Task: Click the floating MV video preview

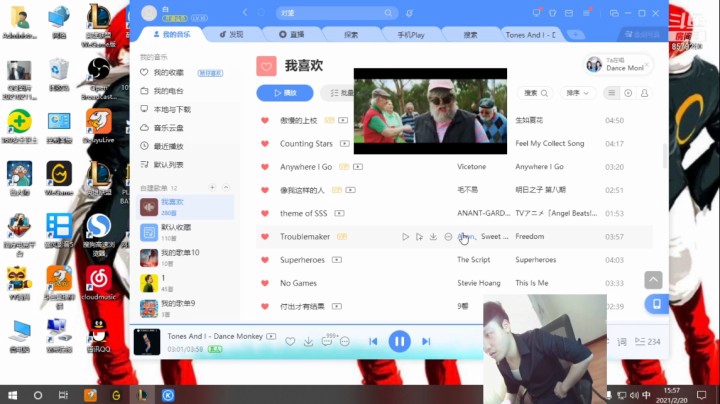Action: tap(430, 111)
